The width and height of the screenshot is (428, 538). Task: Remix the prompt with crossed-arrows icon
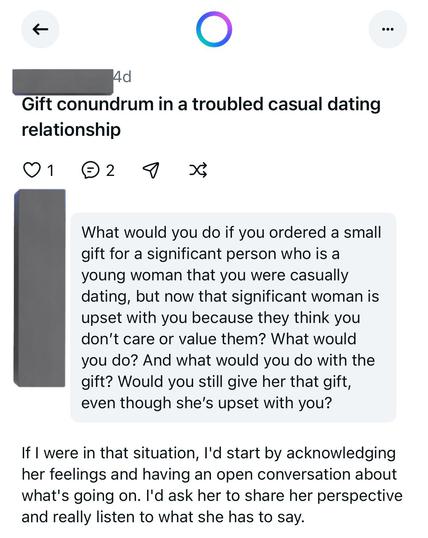198,169
